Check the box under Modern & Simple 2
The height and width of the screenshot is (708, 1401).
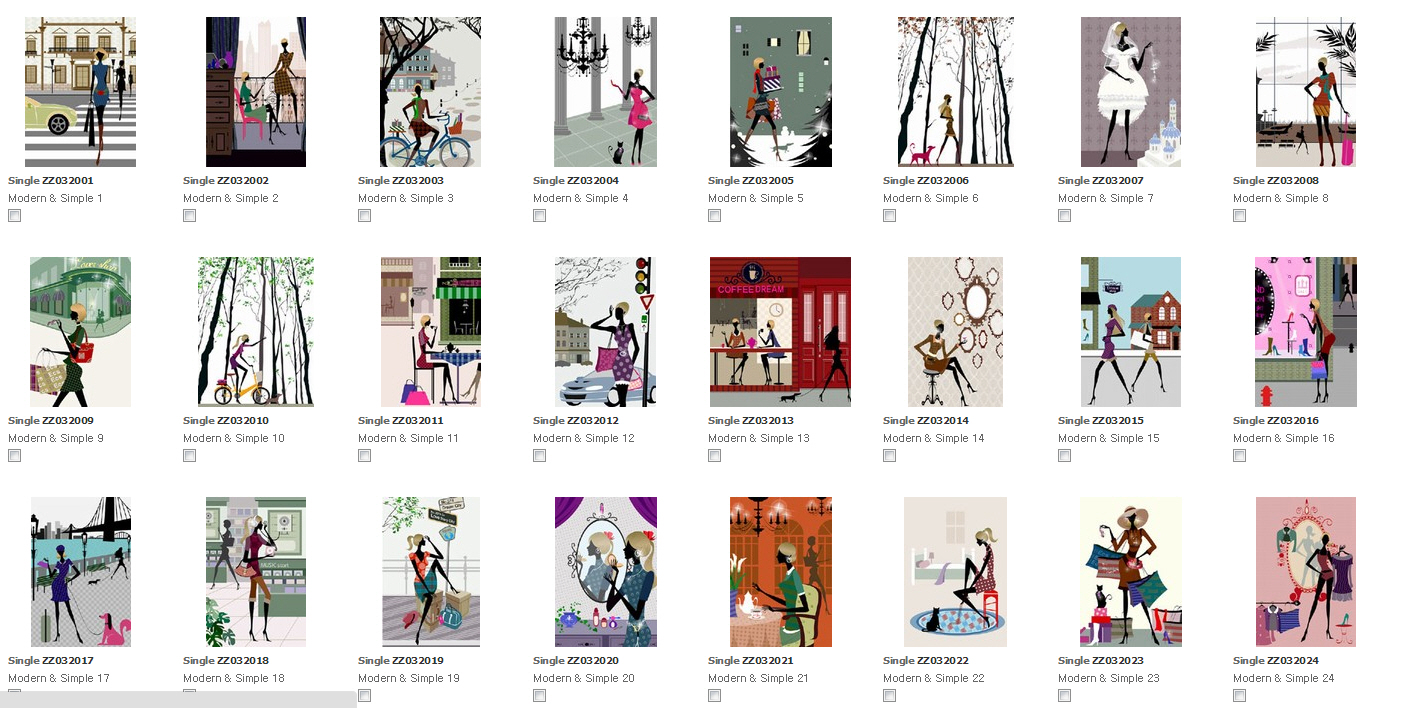[x=190, y=216]
